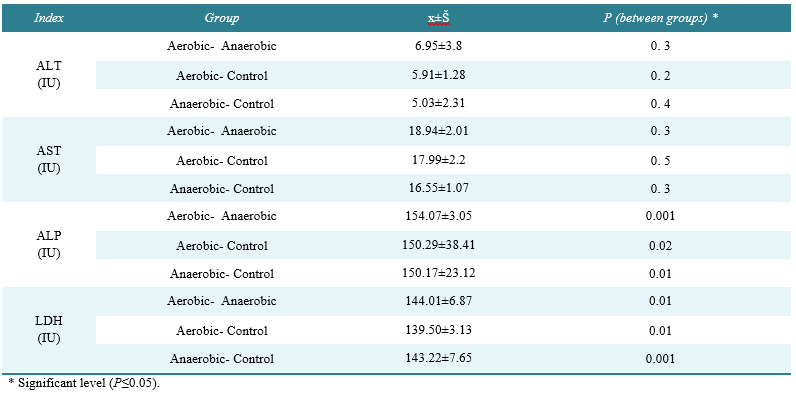Click the value 5.03±2.31
796x399 pixels.
pos(438,103)
